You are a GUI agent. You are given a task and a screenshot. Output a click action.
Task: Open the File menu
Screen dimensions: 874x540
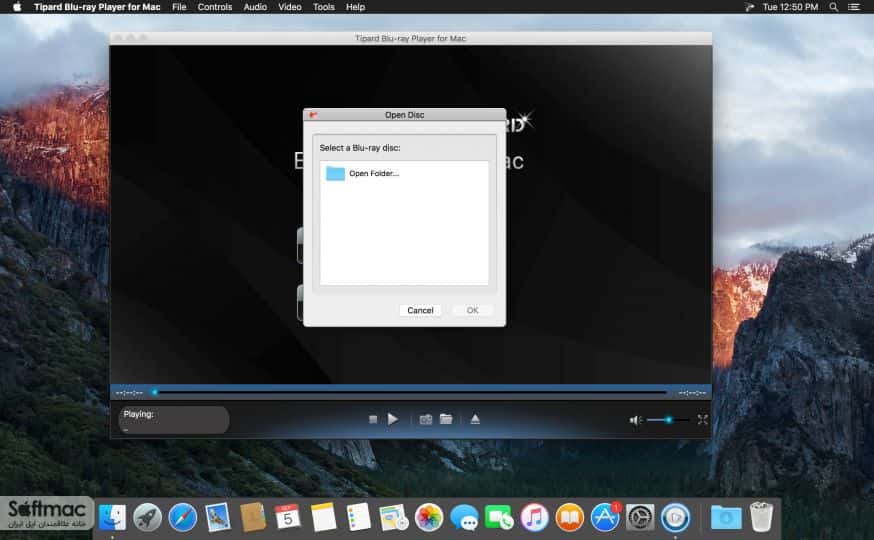(x=179, y=7)
